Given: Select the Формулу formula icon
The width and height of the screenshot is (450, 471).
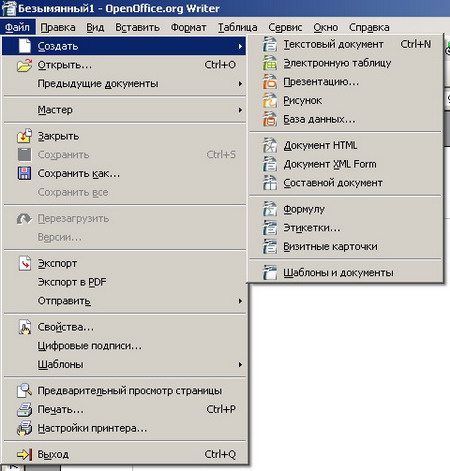Looking at the screenshot, I should click(270, 209).
